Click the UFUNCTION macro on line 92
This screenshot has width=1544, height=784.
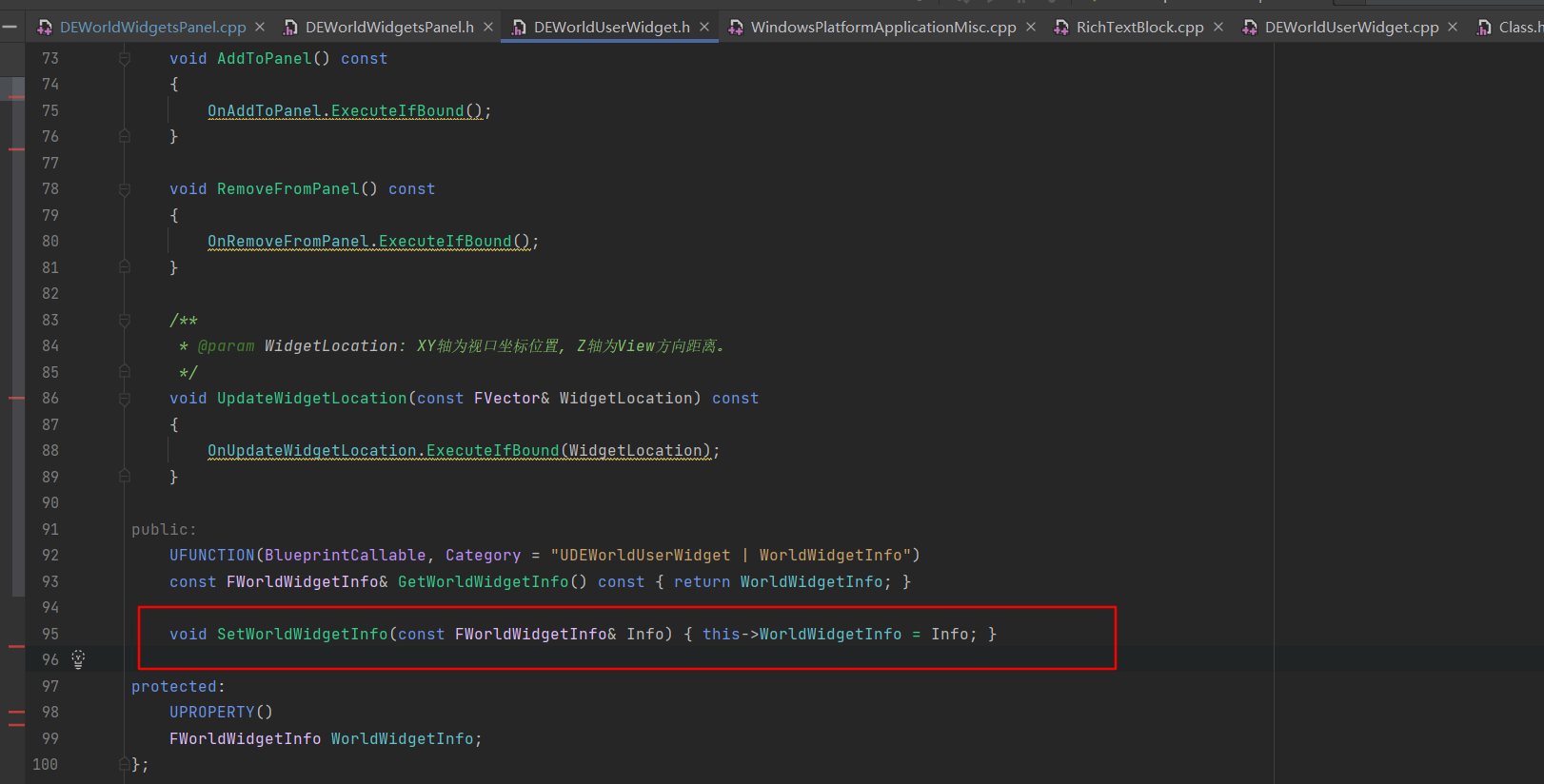click(212, 556)
